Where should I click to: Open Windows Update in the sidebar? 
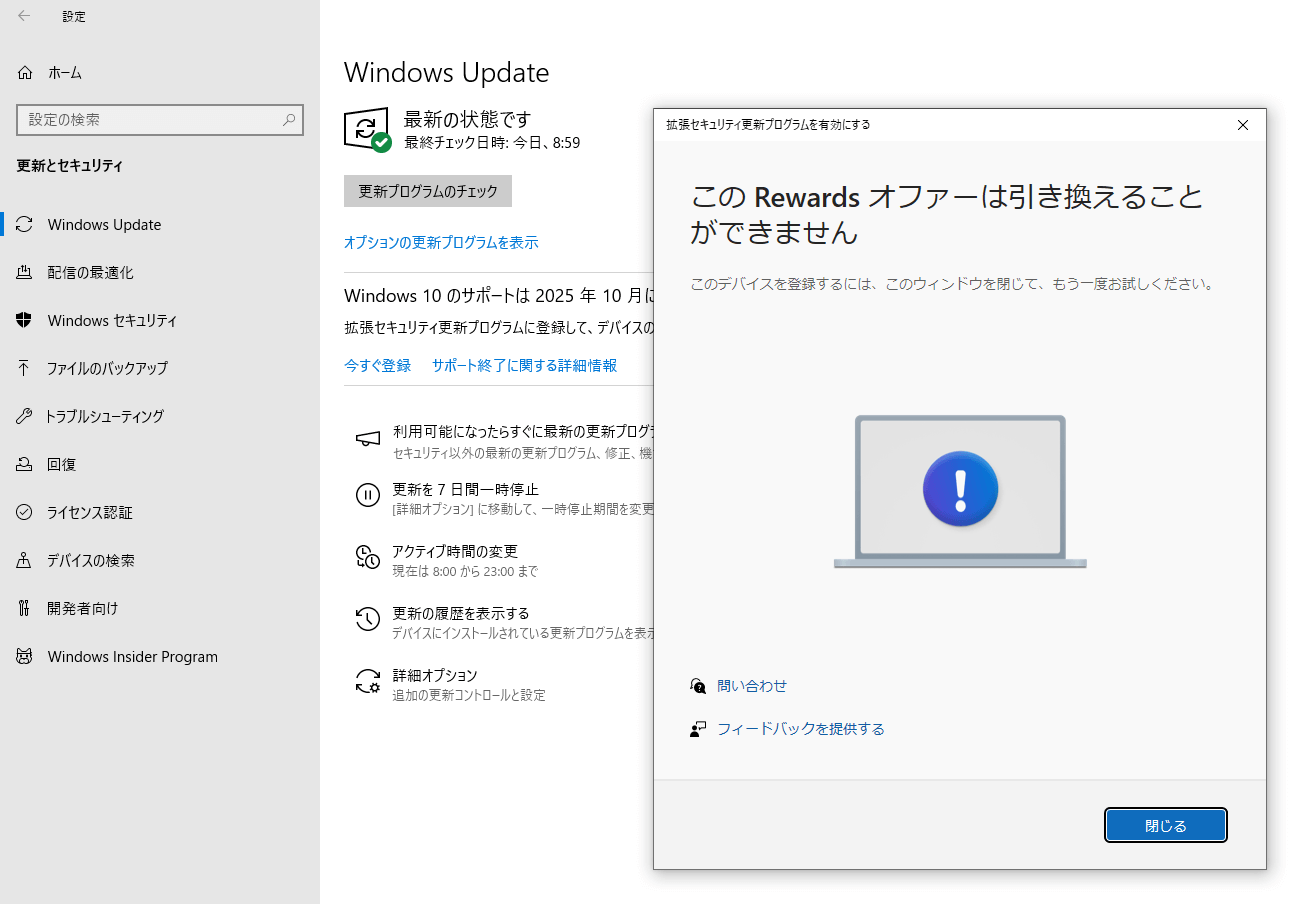pyautogui.click(x=104, y=225)
